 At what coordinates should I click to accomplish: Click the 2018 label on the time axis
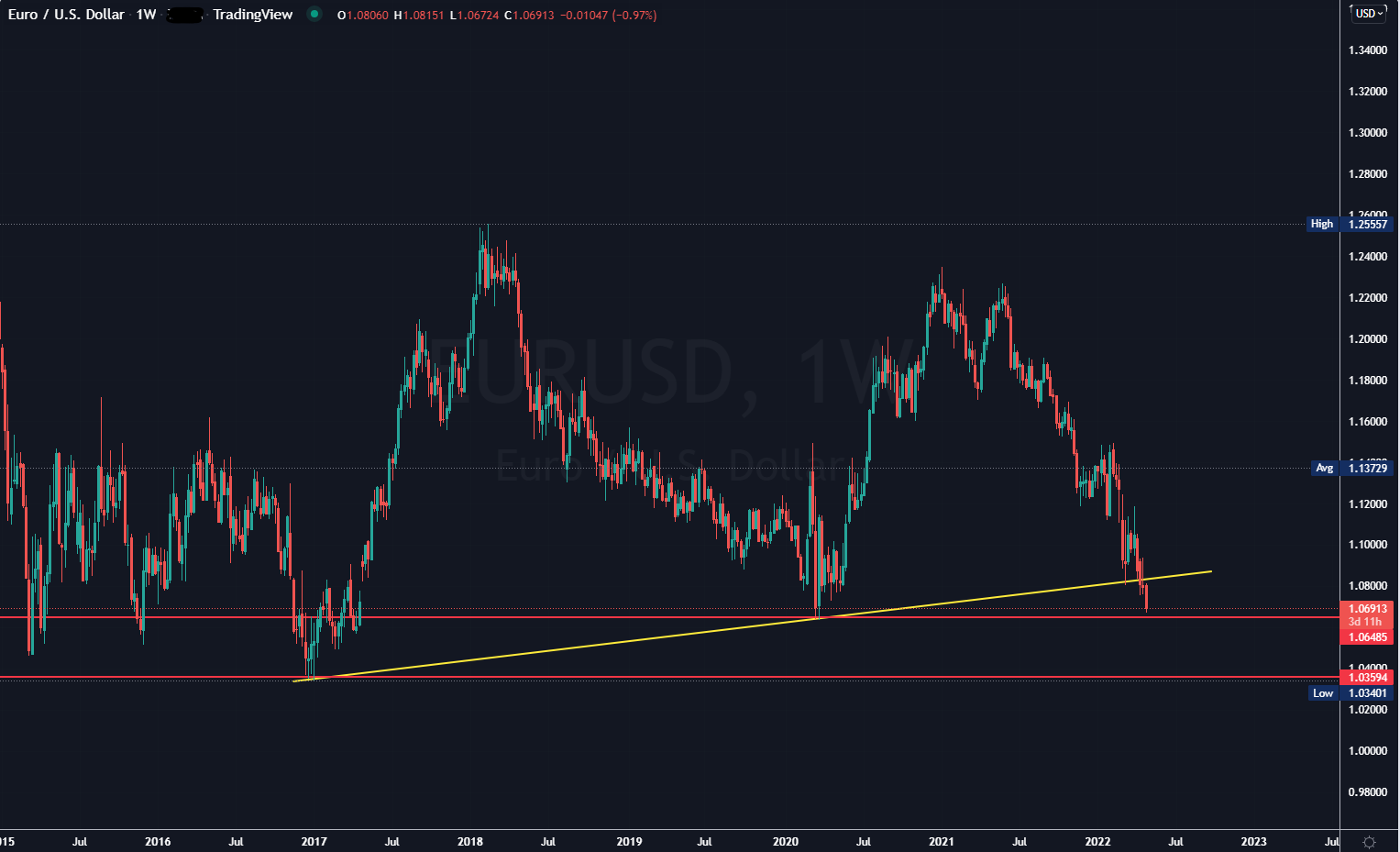tap(470, 841)
